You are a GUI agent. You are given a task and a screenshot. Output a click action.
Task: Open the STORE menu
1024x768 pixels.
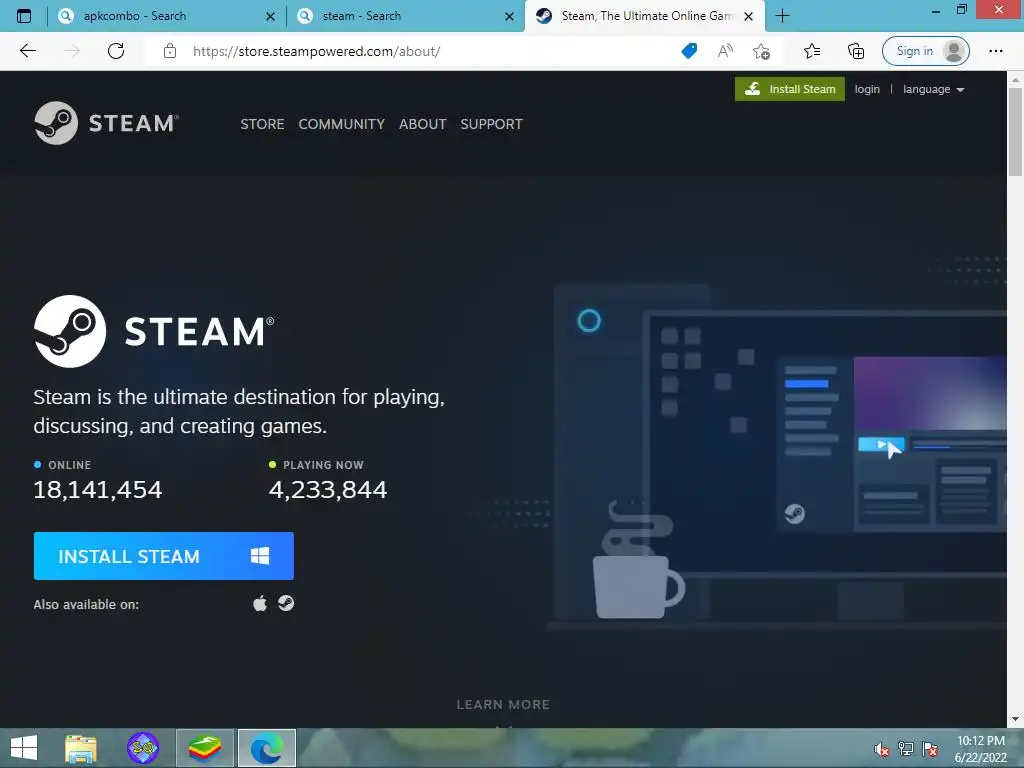(262, 124)
